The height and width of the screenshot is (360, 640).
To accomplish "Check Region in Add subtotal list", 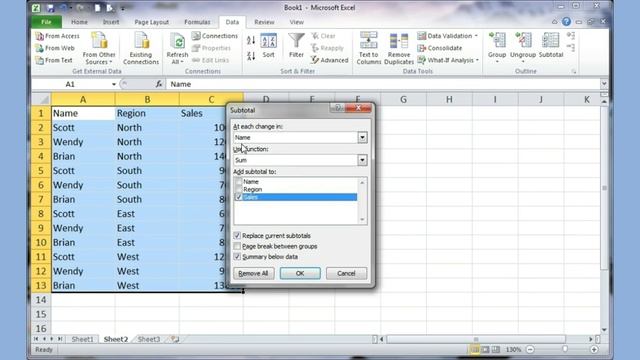I will point(239,190).
